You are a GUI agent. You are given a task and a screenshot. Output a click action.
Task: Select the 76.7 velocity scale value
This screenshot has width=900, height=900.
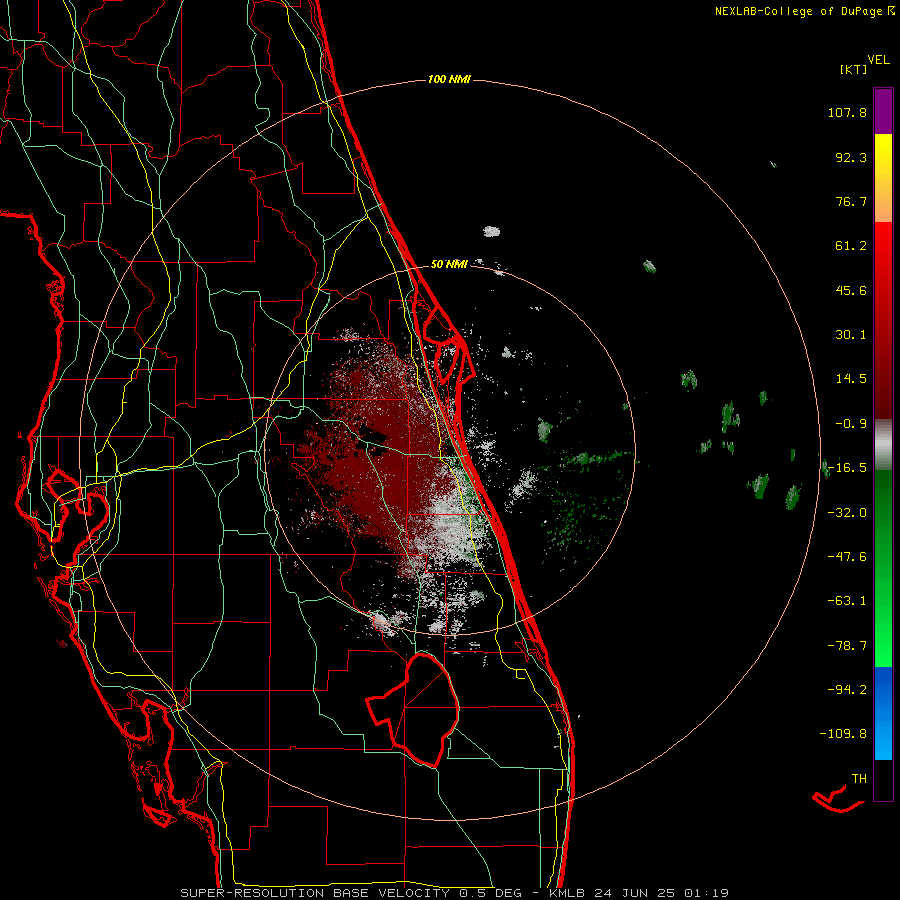coord(851,201)
